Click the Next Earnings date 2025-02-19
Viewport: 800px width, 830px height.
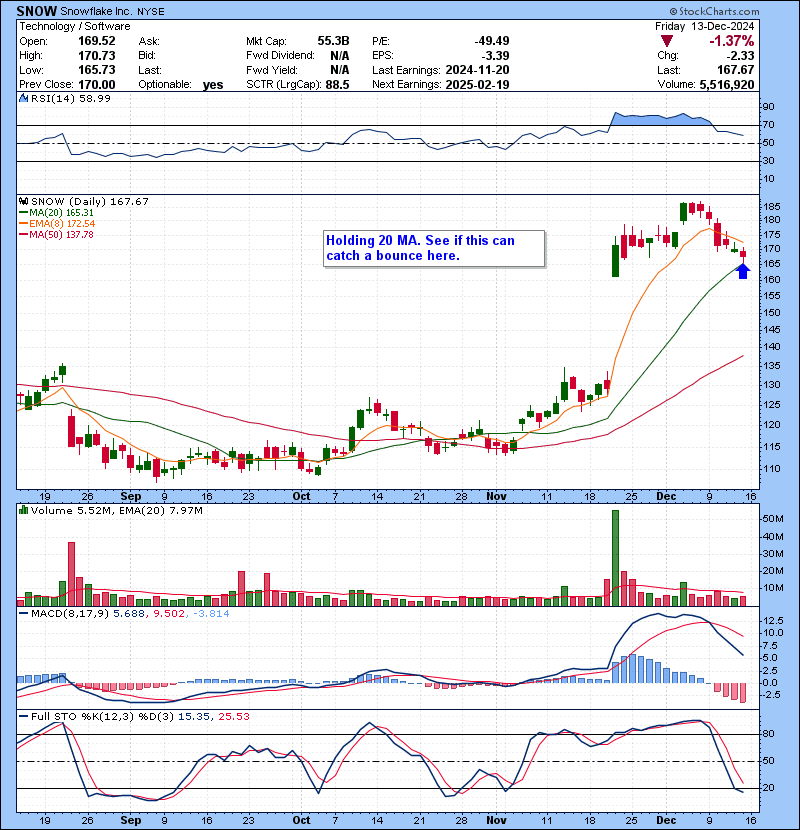pos(478,84)
